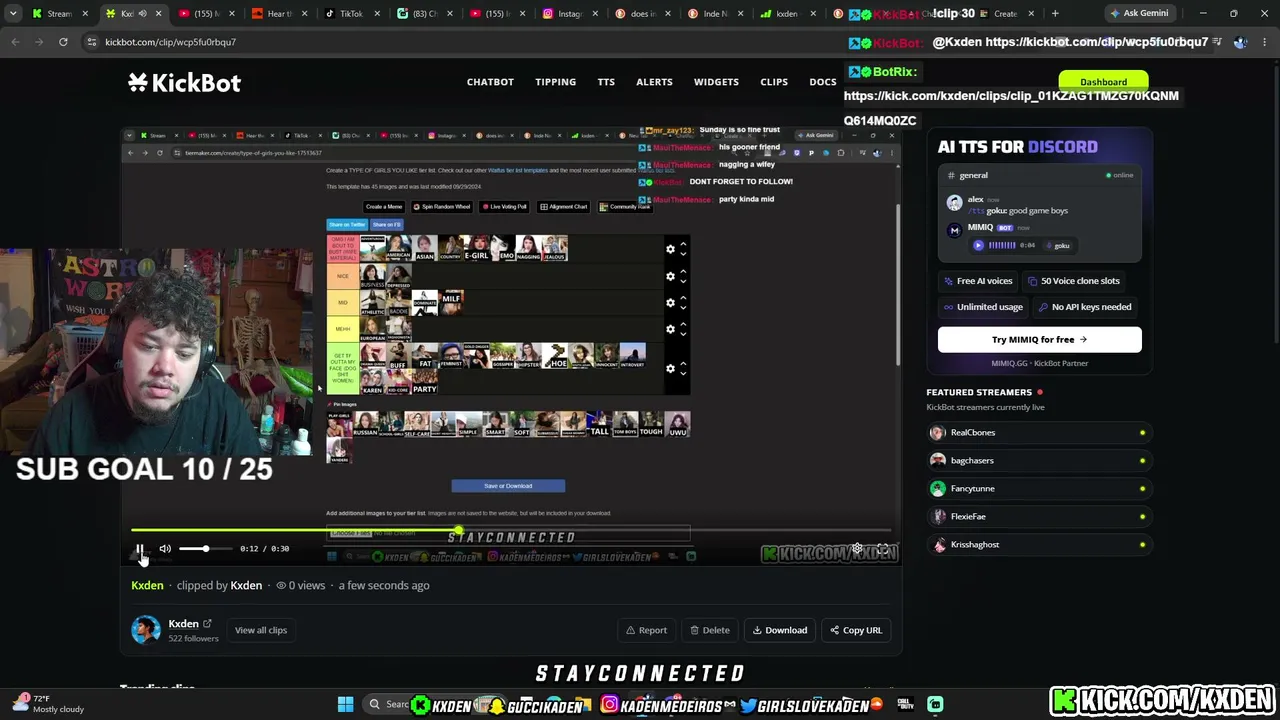Open the green Kxden streamer link

click(147, 585)
